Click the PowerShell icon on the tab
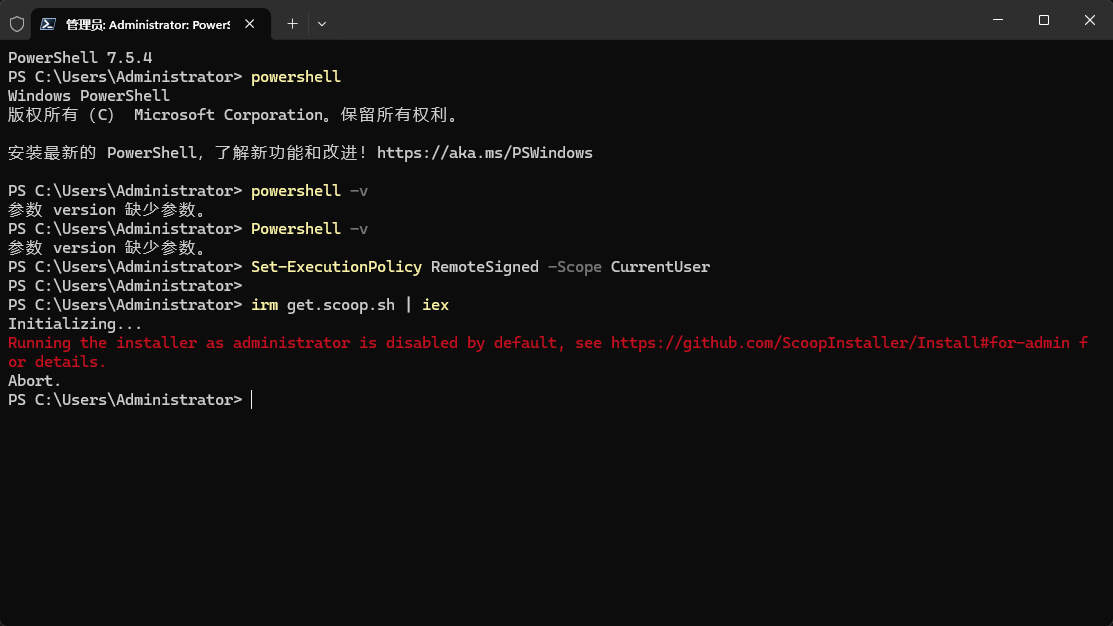This screenshot has width=1113, height=626. (x=47, y=23)
